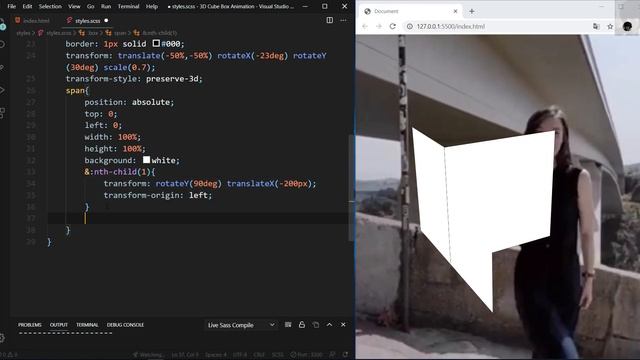
Task: Open the Selection menu
Action: pyautogui.click(x=50, y=7)
